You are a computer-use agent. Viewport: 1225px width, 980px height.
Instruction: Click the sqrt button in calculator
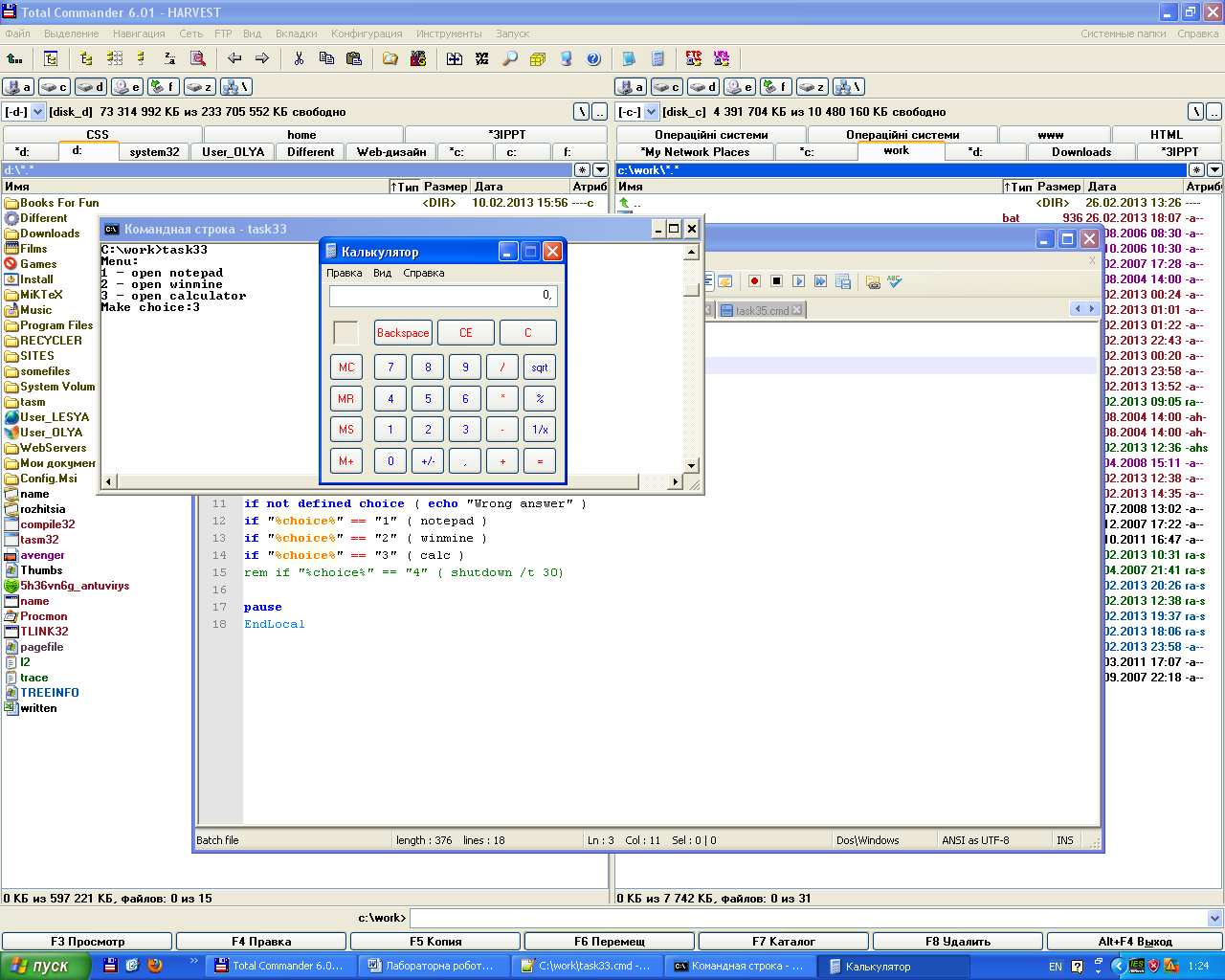click(x=540, y=367)
